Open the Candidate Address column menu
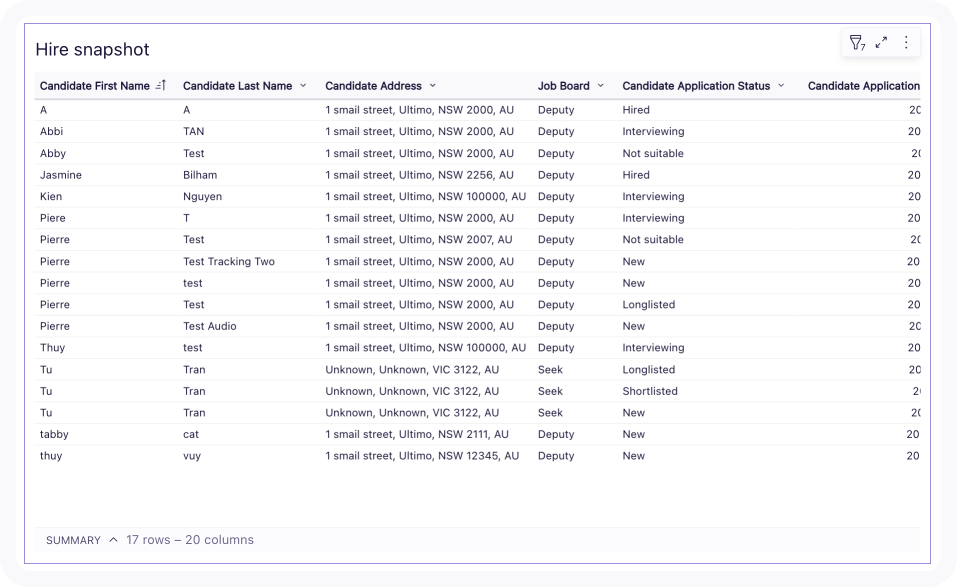The height and width of the screenshot is (587, 957). point(432,86)
